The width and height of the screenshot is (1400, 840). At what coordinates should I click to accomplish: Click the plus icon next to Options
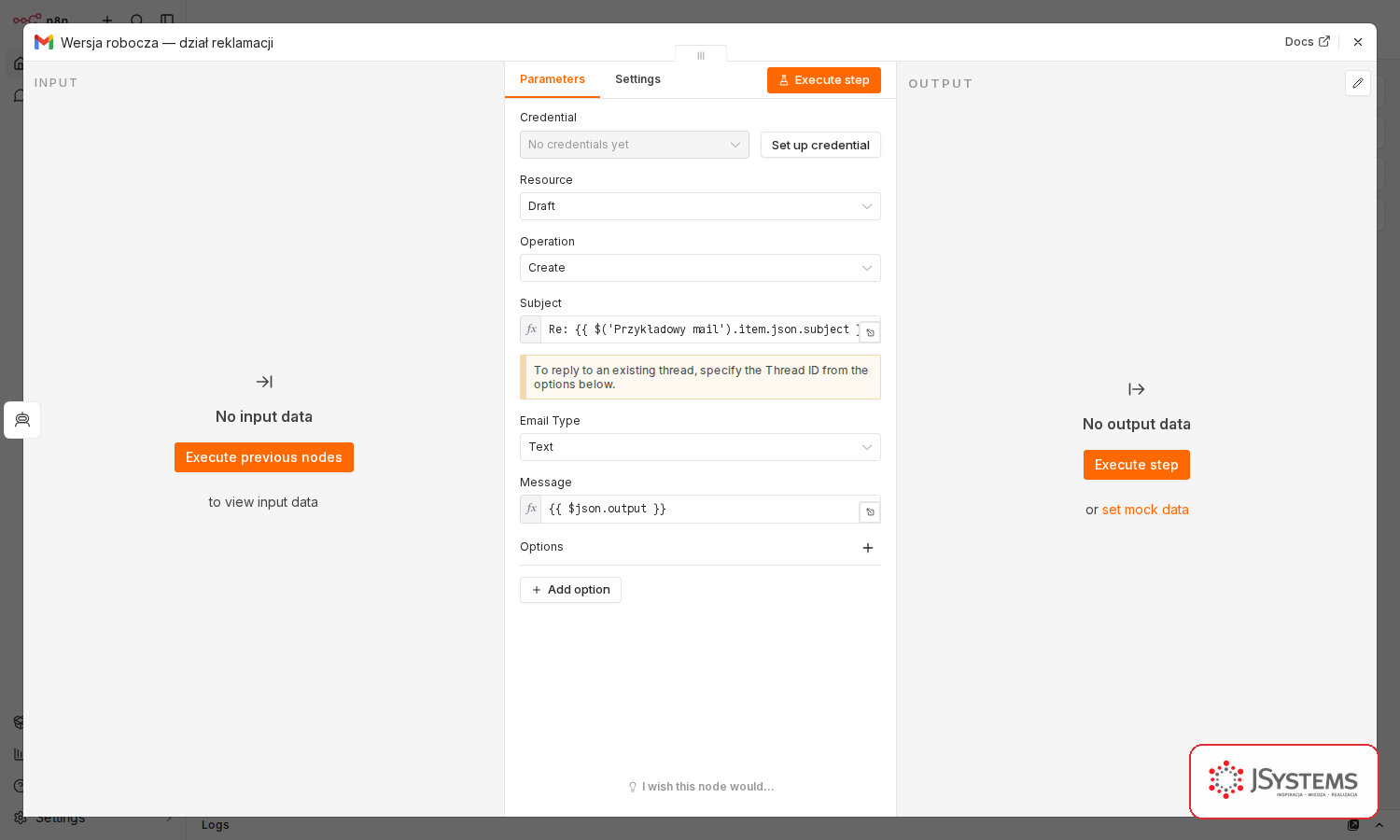coord(868,548)
